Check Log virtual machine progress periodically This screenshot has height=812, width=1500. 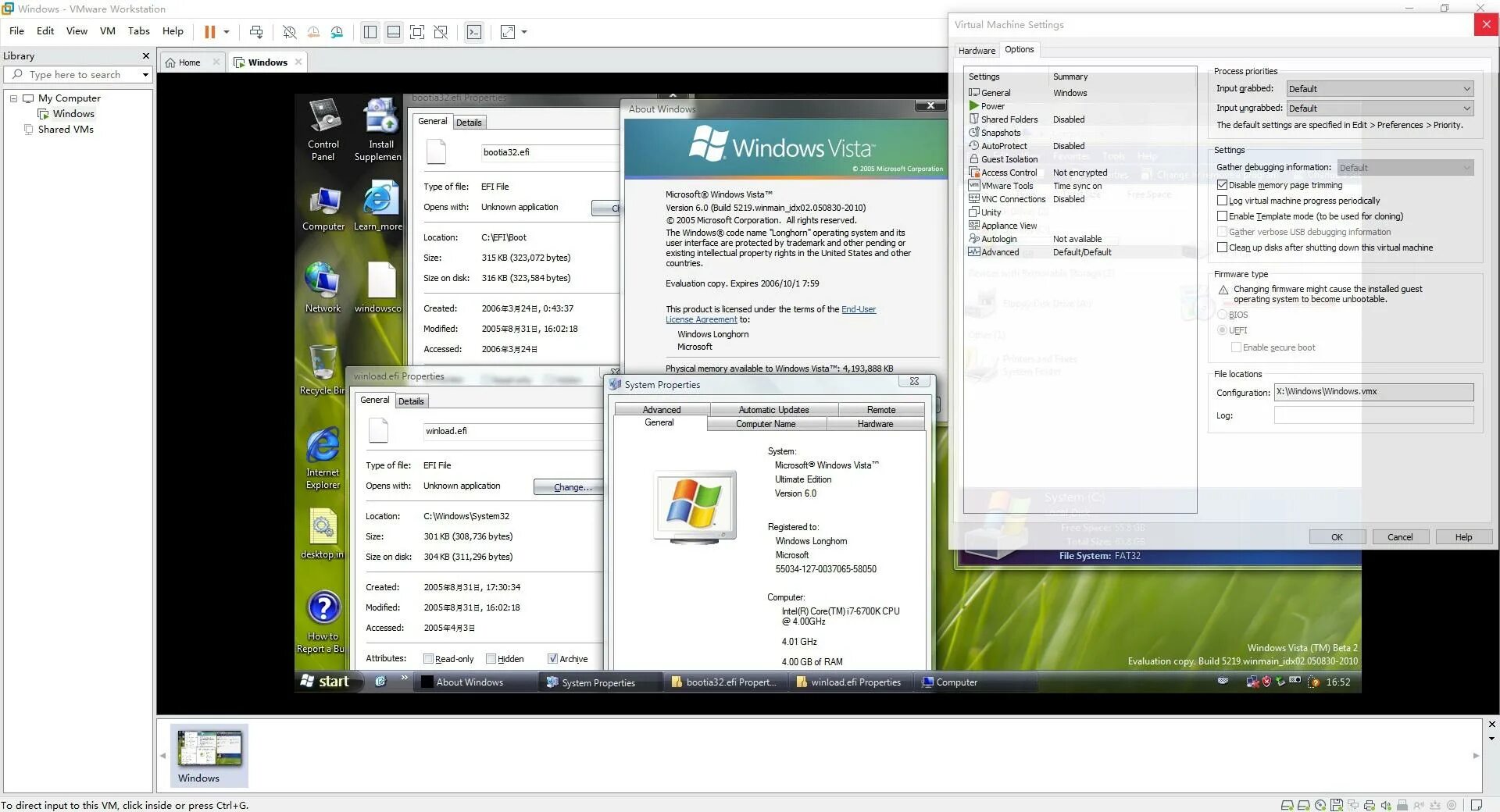click(1223, 201)
